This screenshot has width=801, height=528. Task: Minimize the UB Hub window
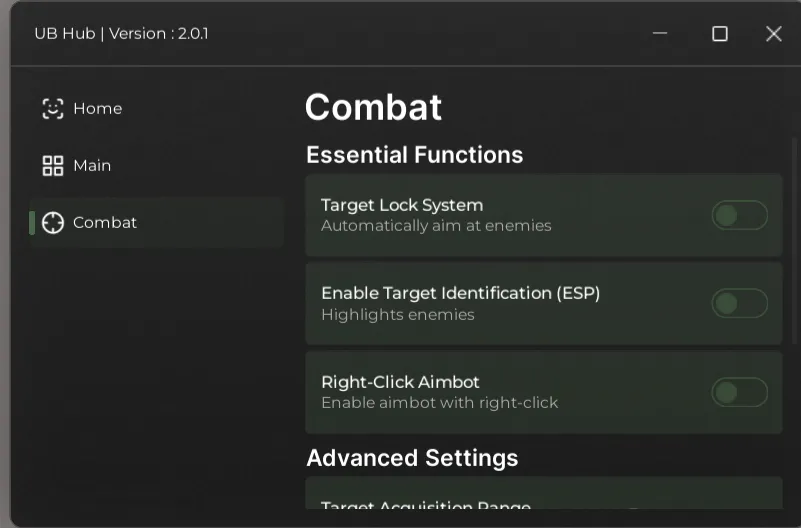660,33
